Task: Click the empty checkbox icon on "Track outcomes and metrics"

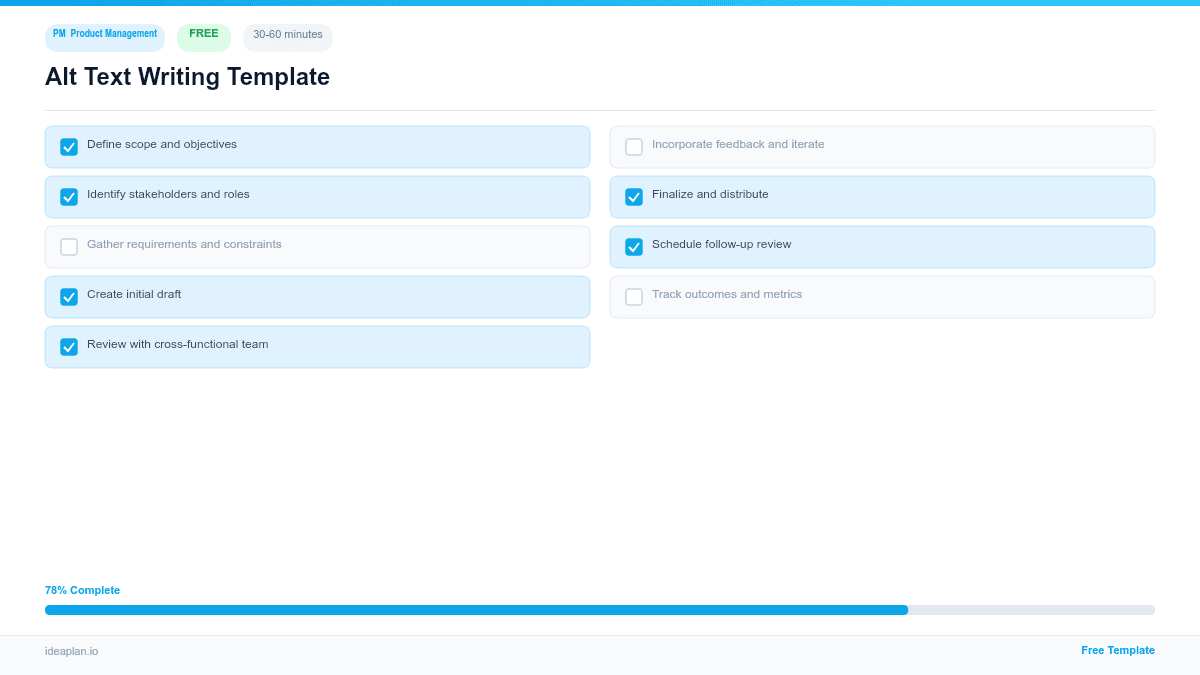Action: tap(634, 296)
